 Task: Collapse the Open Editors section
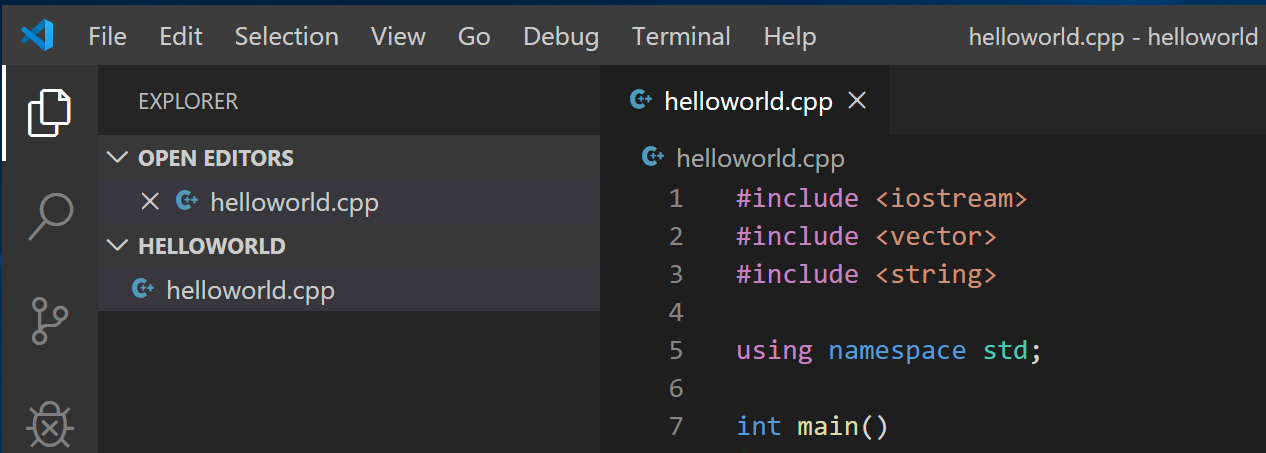(118, 158)
